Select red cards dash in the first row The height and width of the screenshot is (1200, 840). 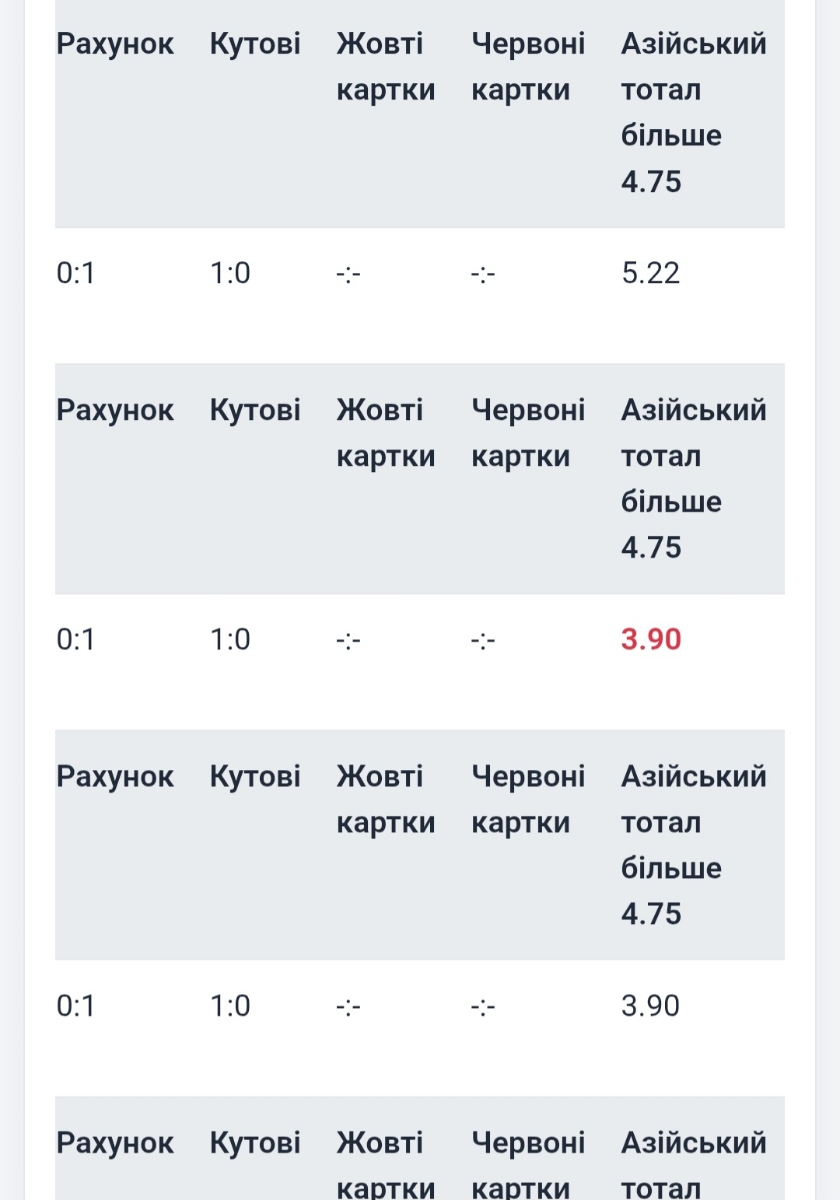point(483,274)
